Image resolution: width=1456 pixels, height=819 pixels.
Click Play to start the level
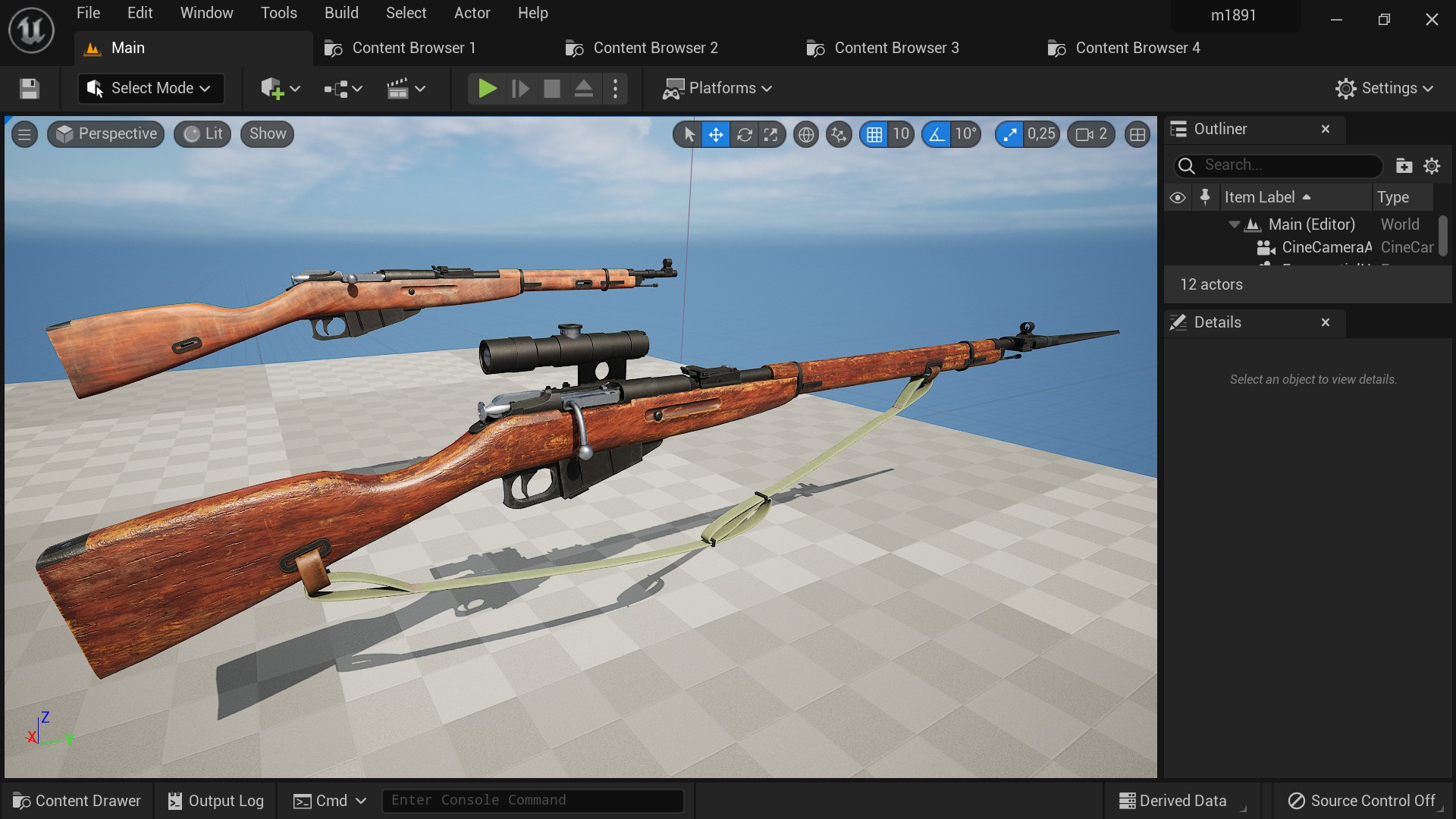point(487,89)
